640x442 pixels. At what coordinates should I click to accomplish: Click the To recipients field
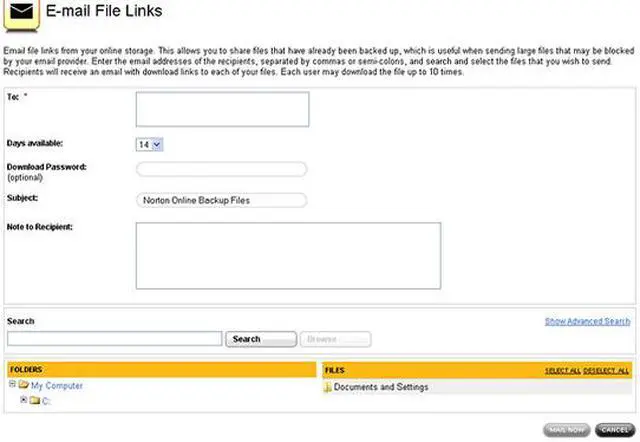coord(222,110)
